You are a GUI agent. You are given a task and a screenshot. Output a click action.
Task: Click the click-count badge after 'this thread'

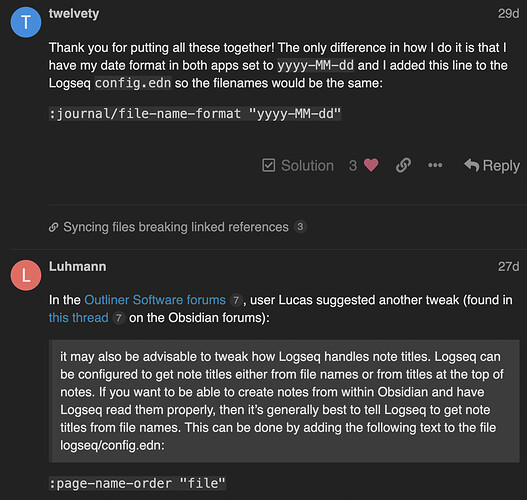pyautogui.click(x=118, y=318)
